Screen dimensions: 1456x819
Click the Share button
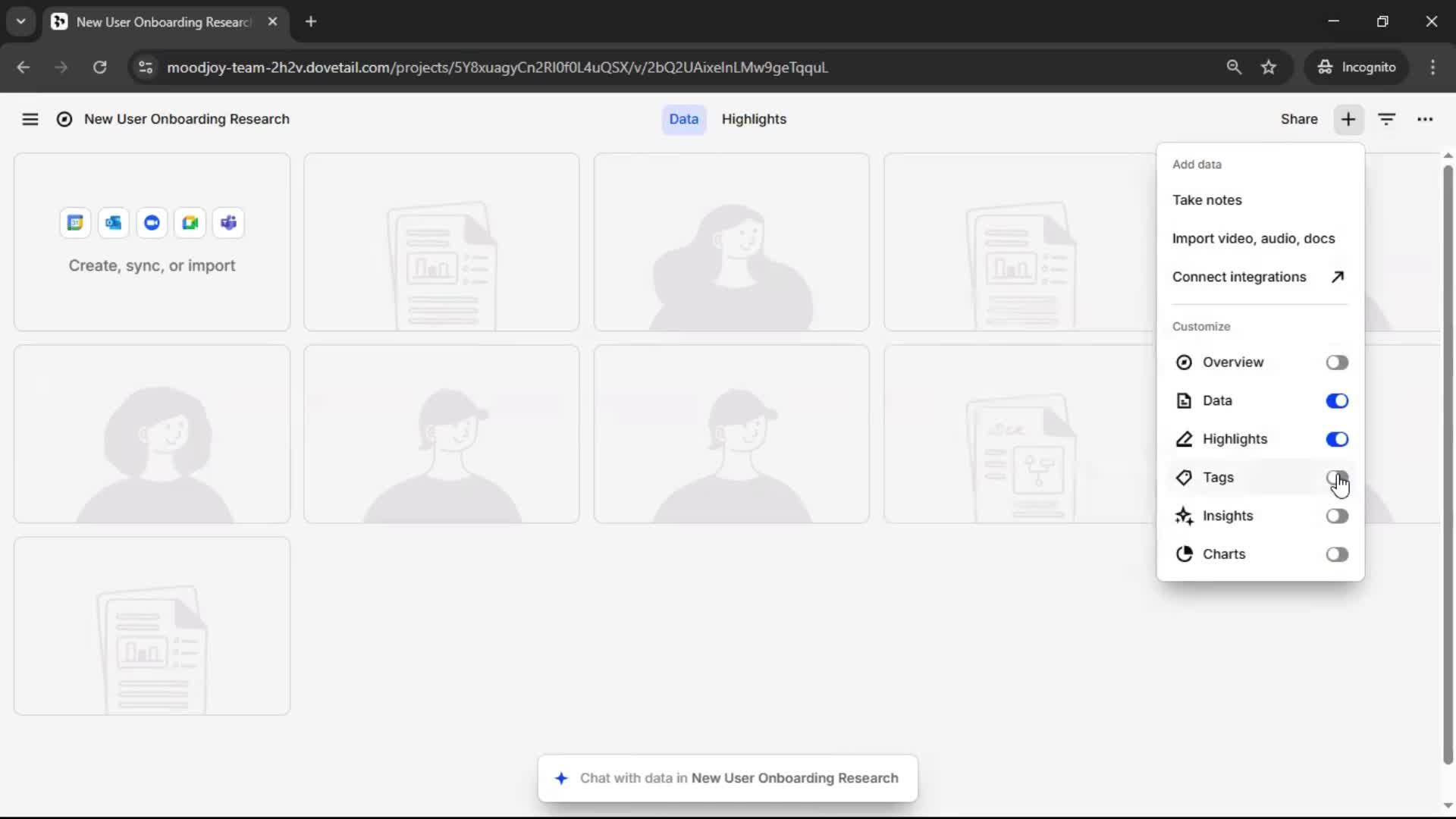[1298, 119]
